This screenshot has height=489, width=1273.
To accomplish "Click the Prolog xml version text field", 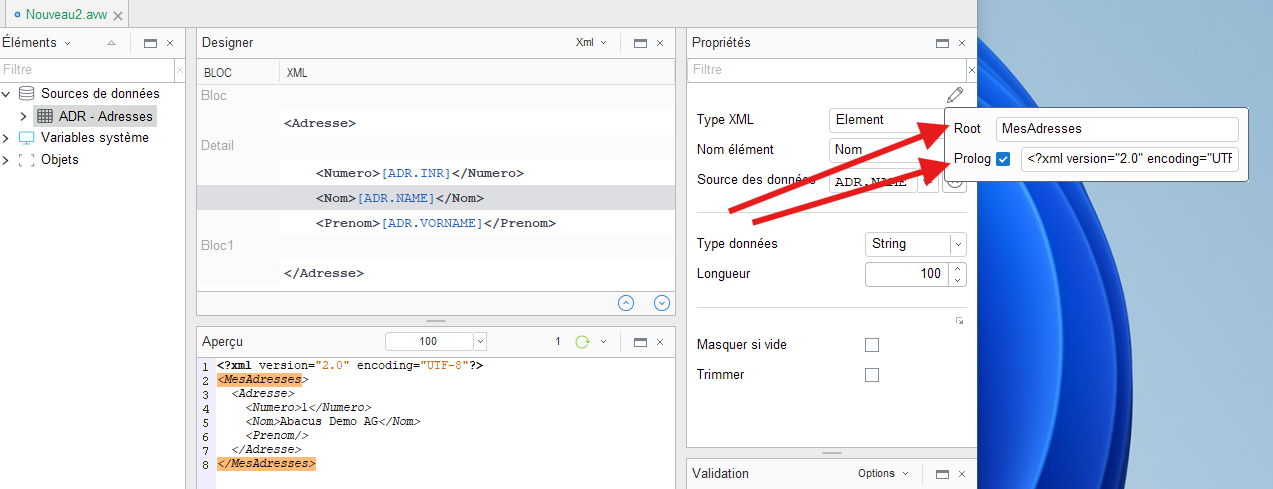I will click(1130, 159).
